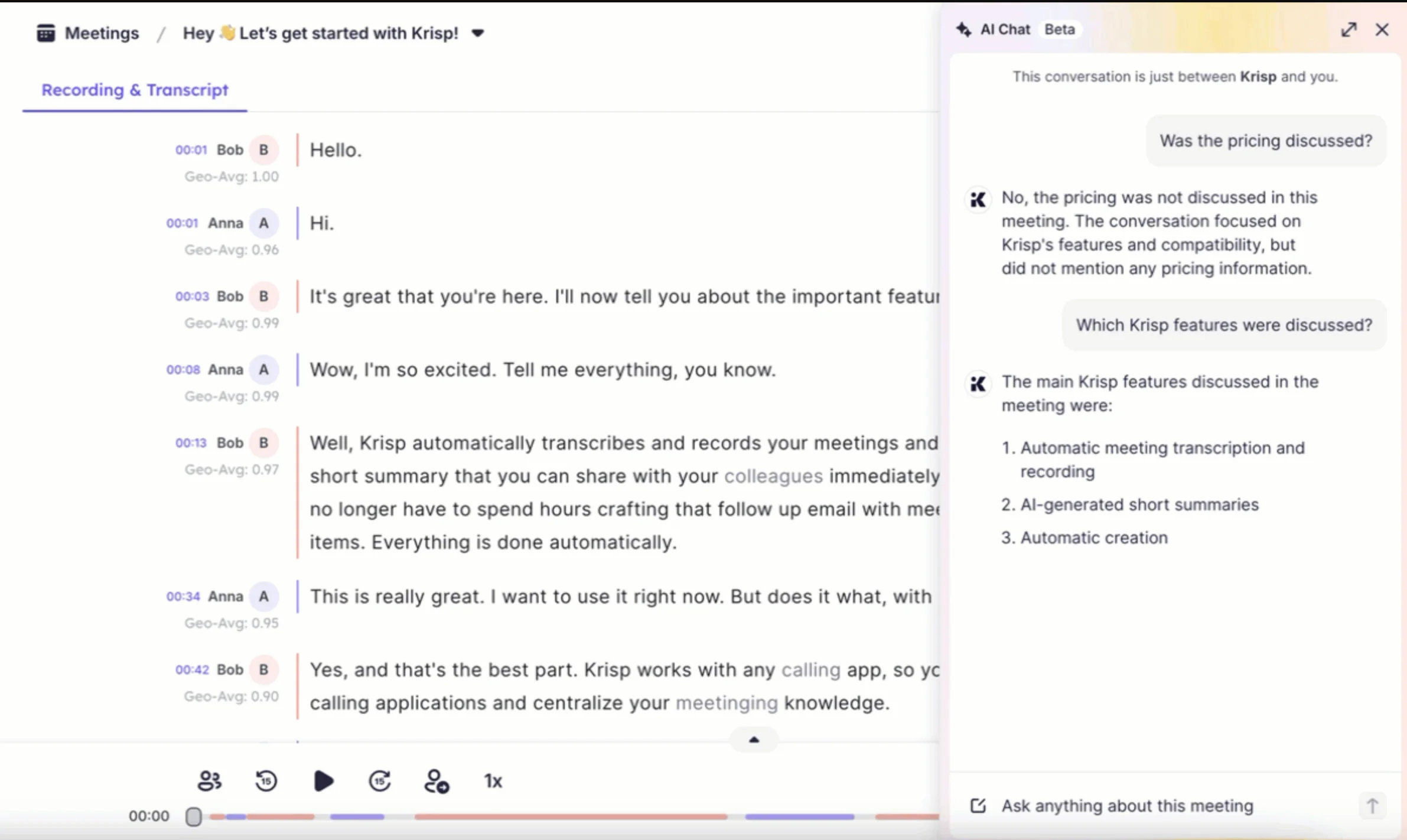Click the meeting title 'Let's get started with Krisp!'
This screenshot has height=840, width=1407.
349,33
